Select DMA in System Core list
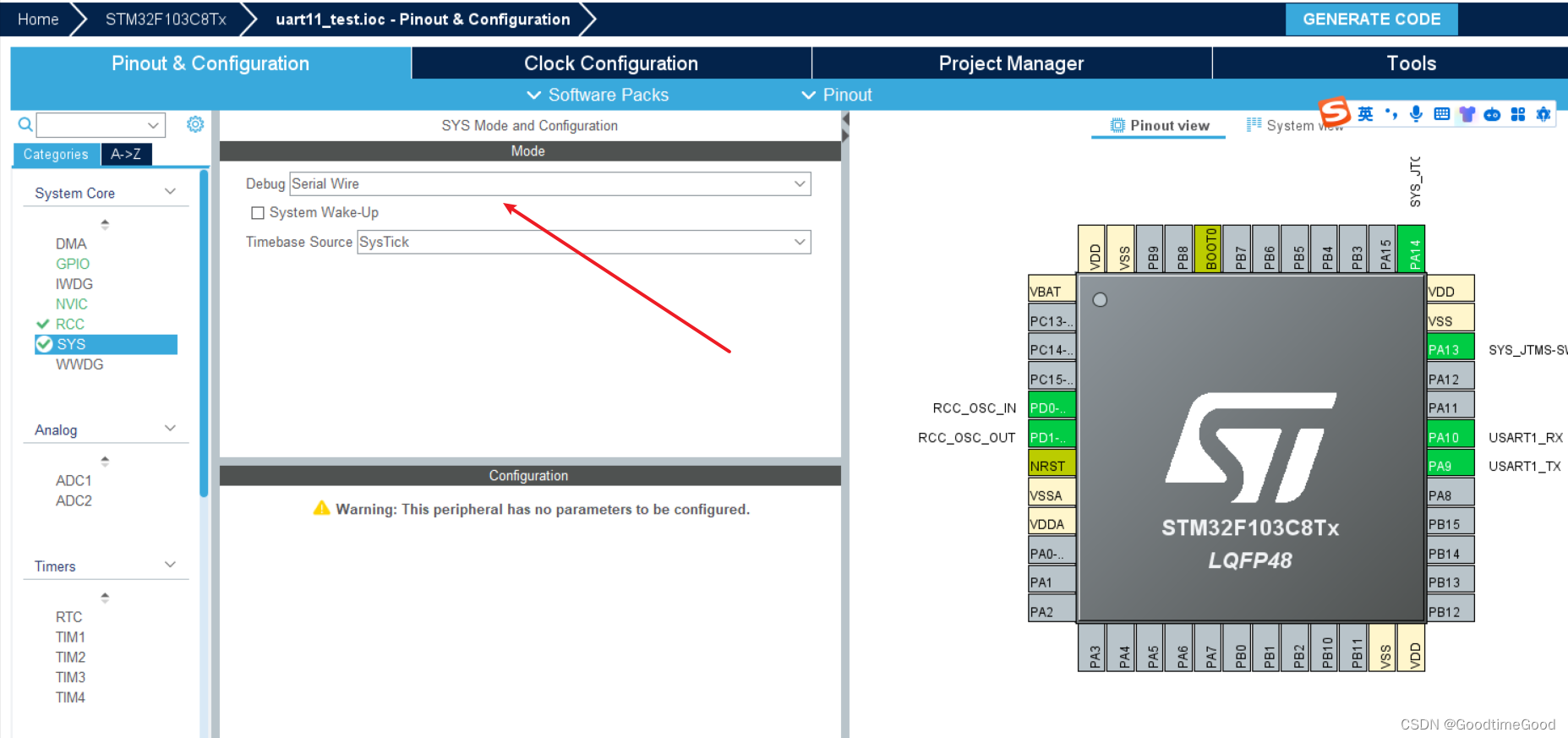This screenshot has width=1568, height=738. click(x=71, y=243)
